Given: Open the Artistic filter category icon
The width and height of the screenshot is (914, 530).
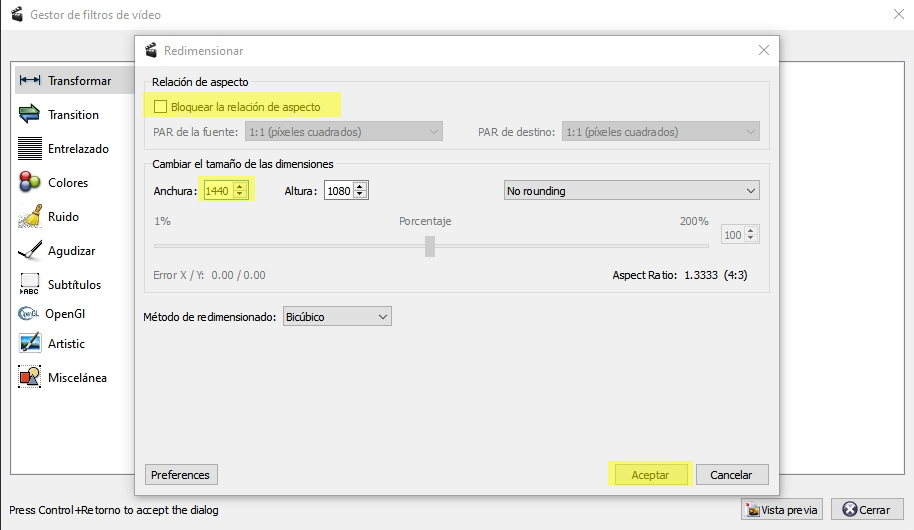Looking at the screenshot, I should [x=30, y=344].
